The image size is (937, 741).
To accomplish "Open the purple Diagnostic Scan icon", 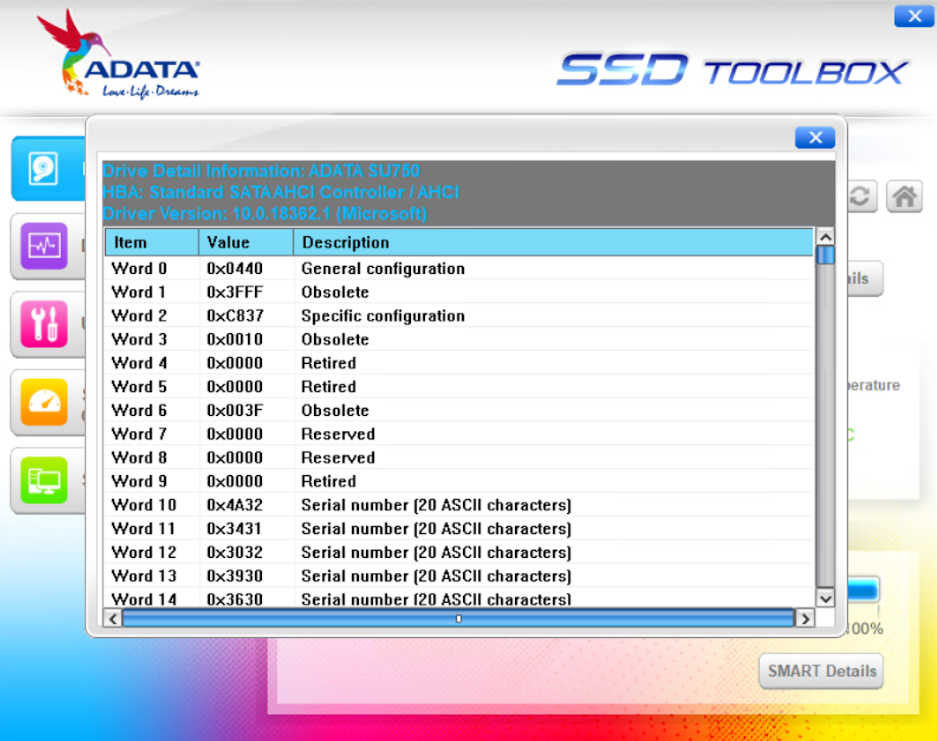I will (x=45, y=246).
